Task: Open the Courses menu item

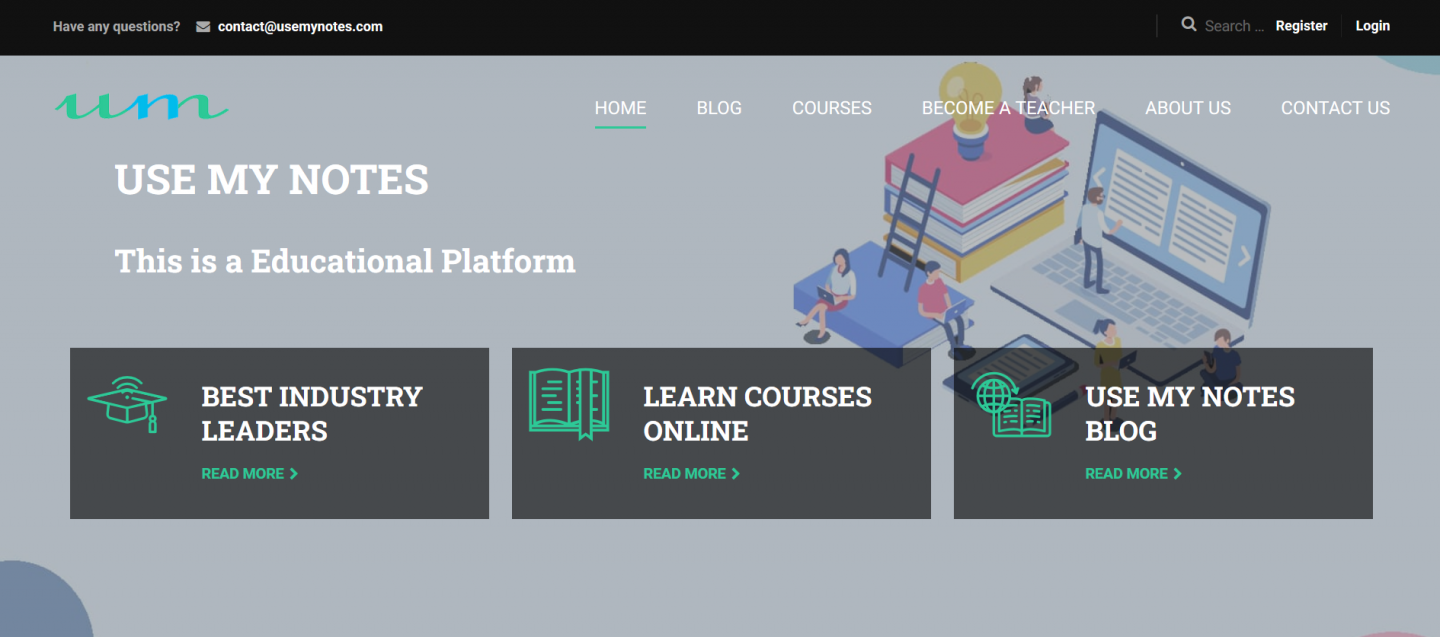Action: click(x=832, y=108)
